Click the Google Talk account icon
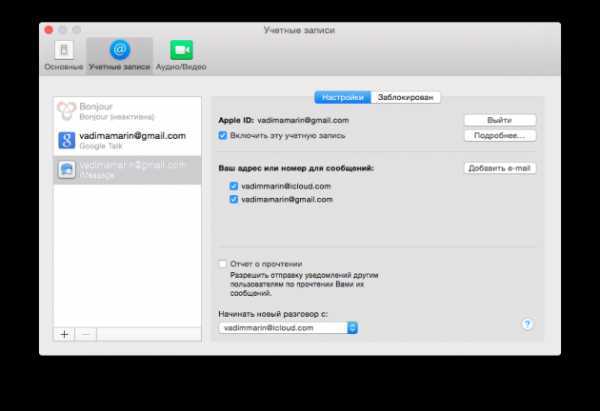The image size is (600, 411). click(x=67, y=140)
